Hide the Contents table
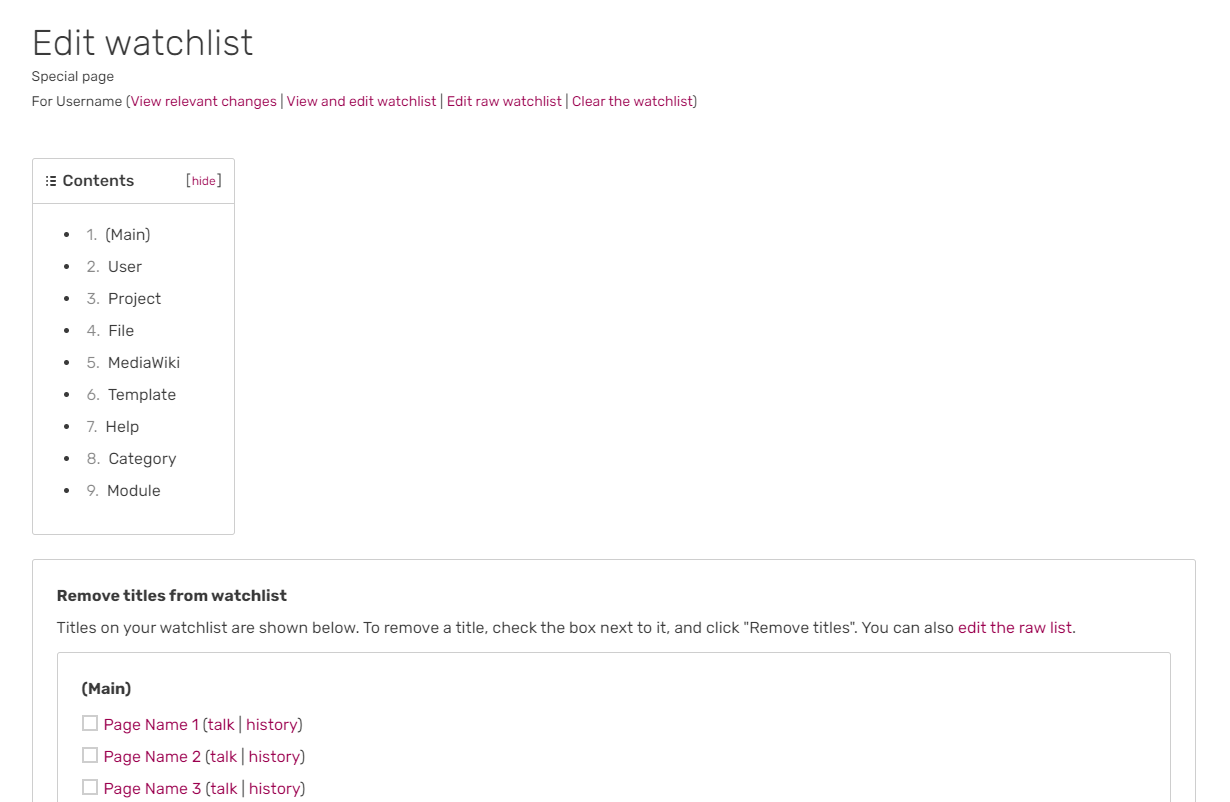This screenshot has height=802, width=1230. (204, 181)
